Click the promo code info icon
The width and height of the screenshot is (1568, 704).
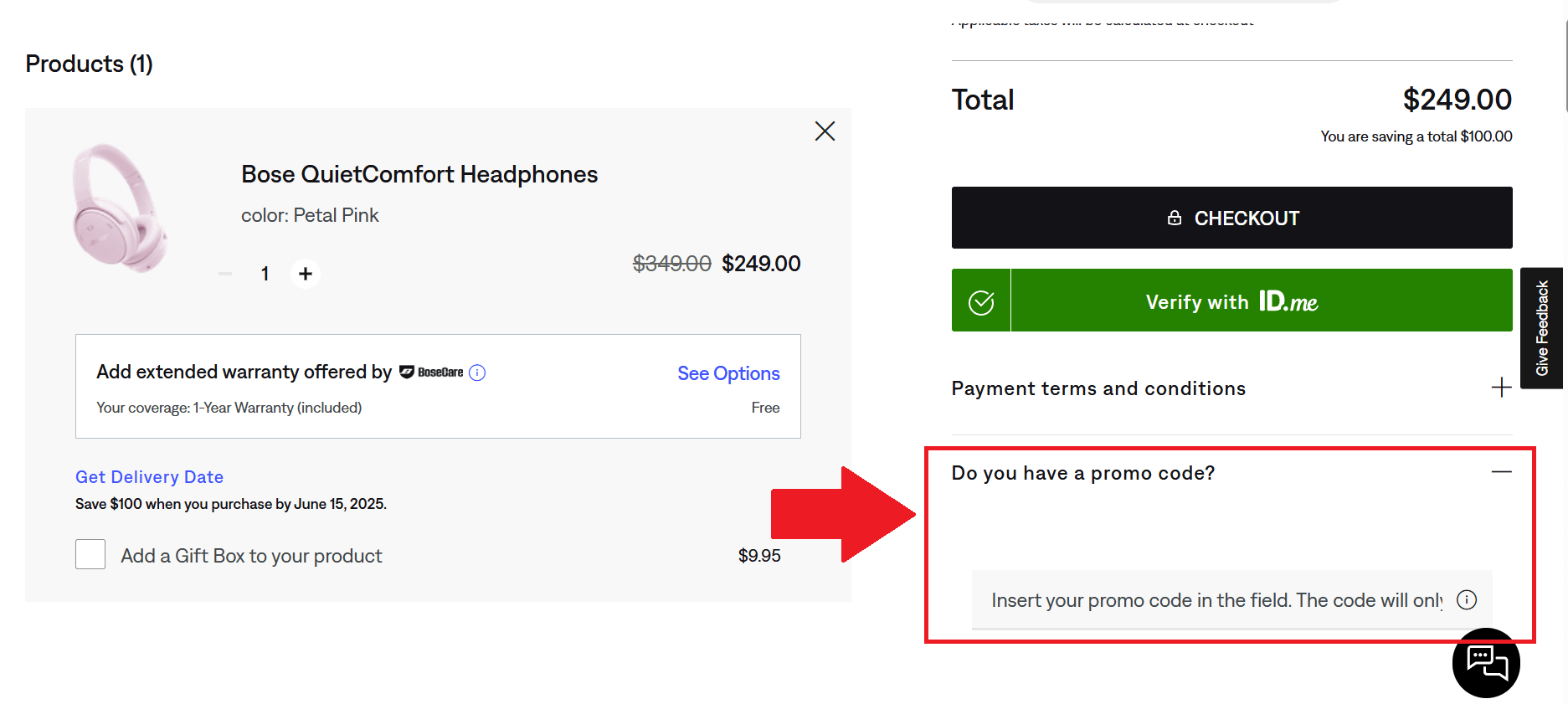pyautogui.click(x=1467, y=600)
